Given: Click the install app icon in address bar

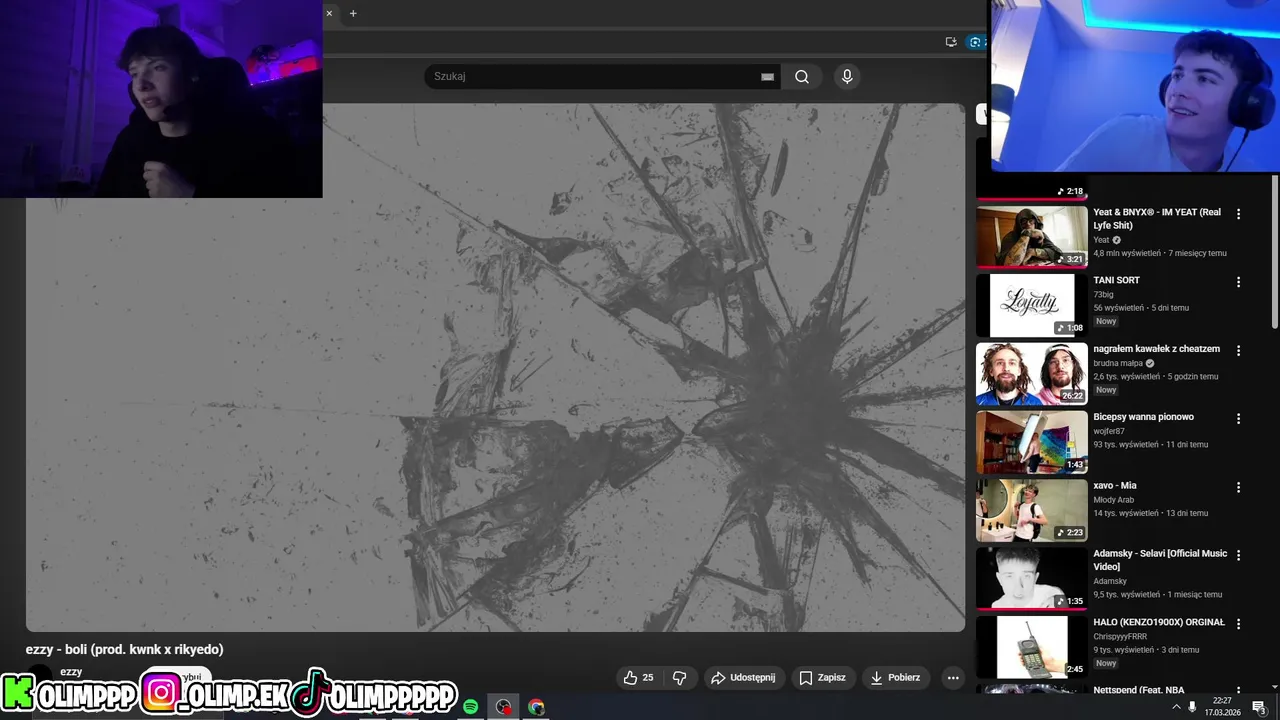Looking at the screenshot, I should [x=951, y=42].
